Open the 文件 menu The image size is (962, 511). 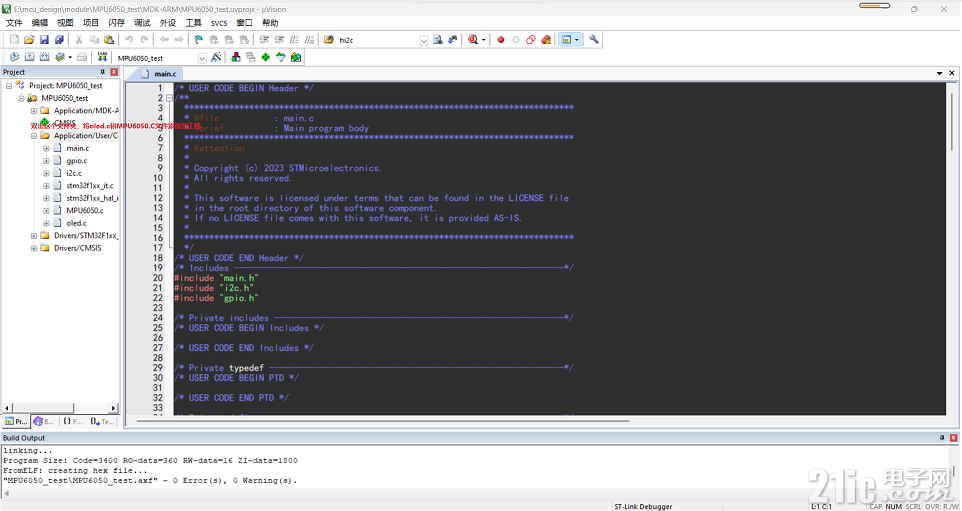[14, 23]
